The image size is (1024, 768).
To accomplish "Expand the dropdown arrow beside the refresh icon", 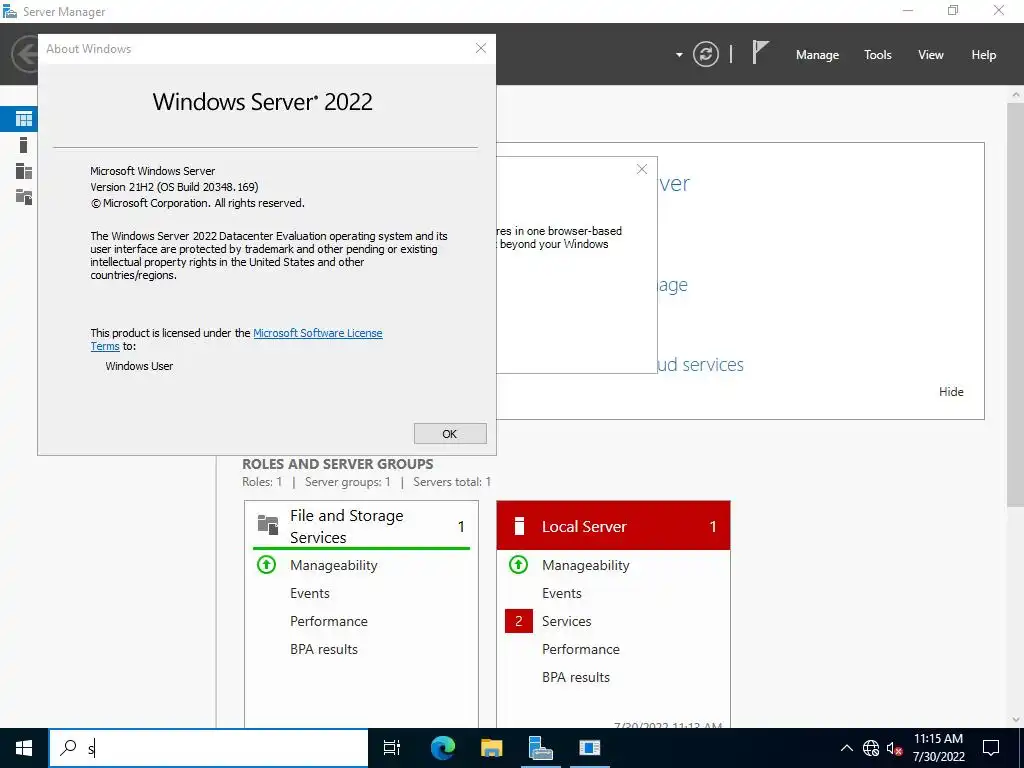I will pos(679,55).
